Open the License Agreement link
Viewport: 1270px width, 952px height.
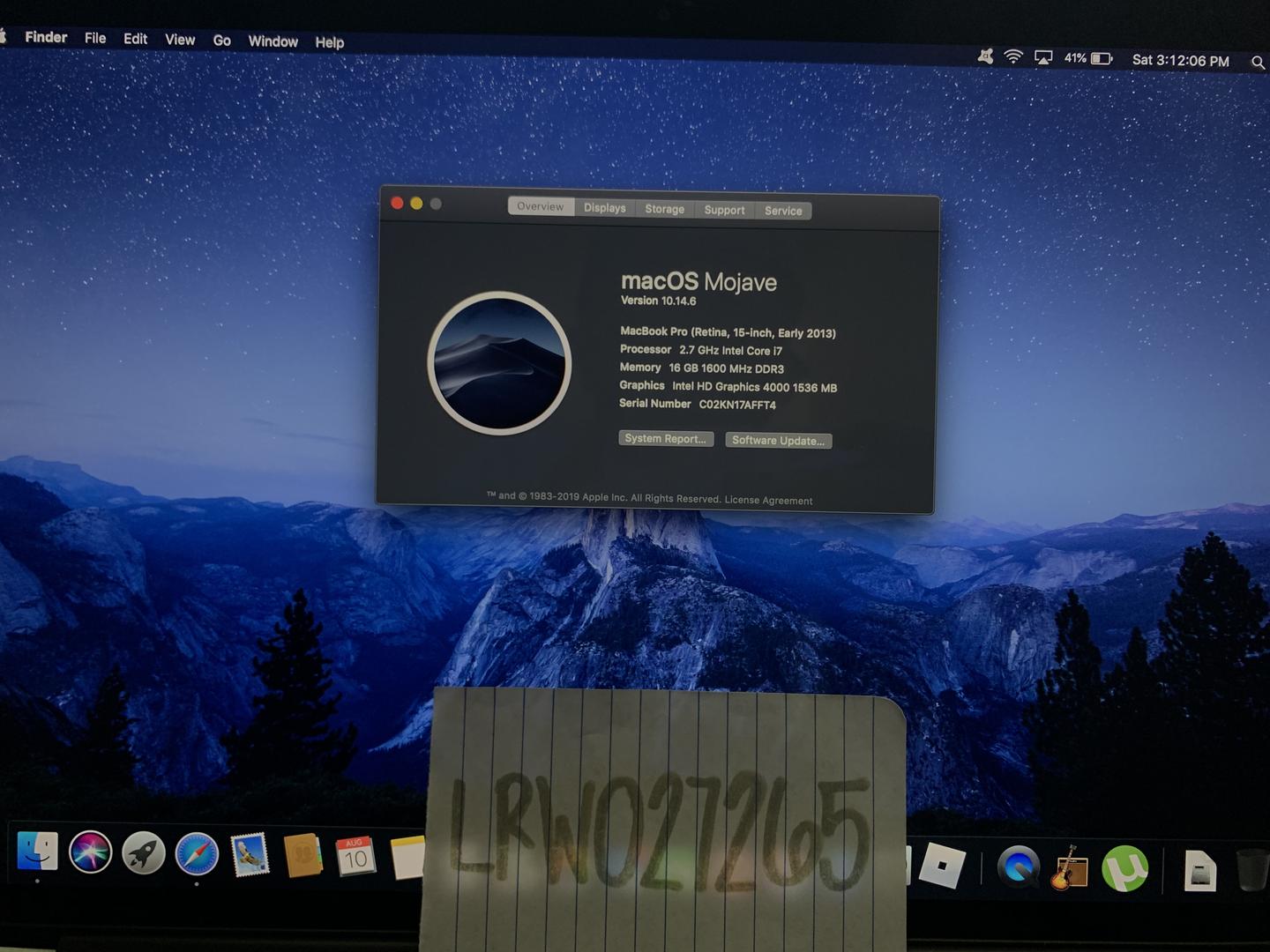[x=768, y=500]
